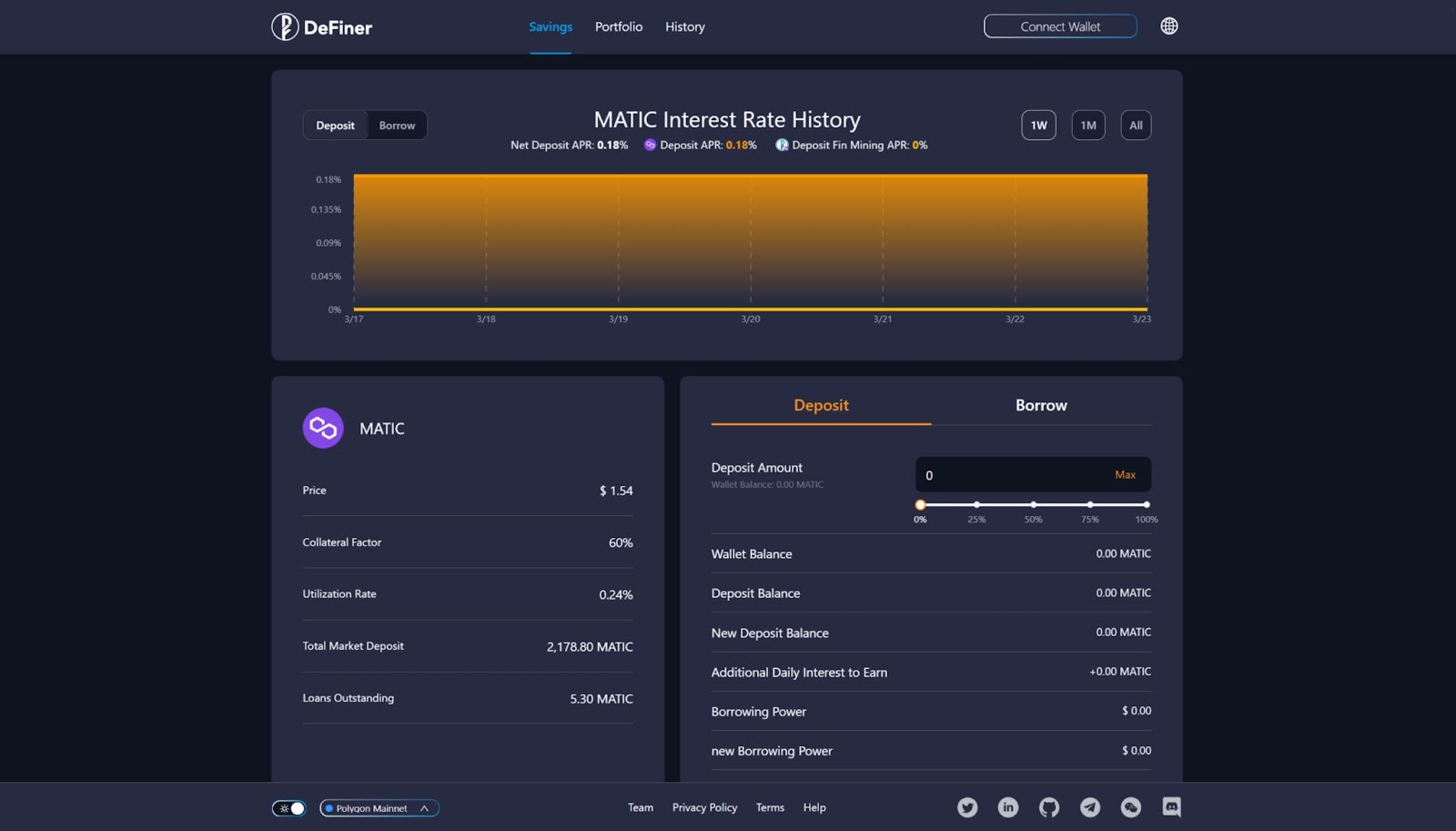This screenshot has width=1456, height=831.
Task: Click Max in the Deposit Amount field
Action: 1125,475
